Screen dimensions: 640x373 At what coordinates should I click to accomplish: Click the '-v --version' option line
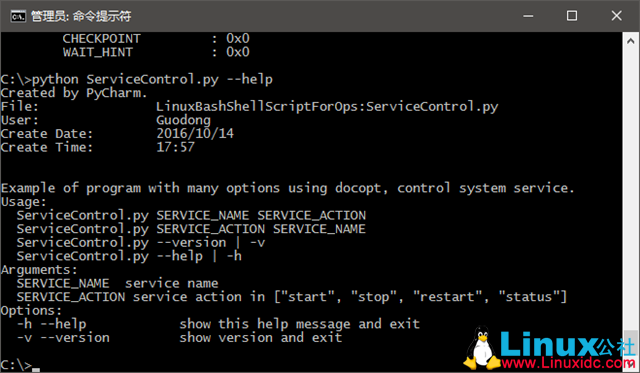(179, 338)
